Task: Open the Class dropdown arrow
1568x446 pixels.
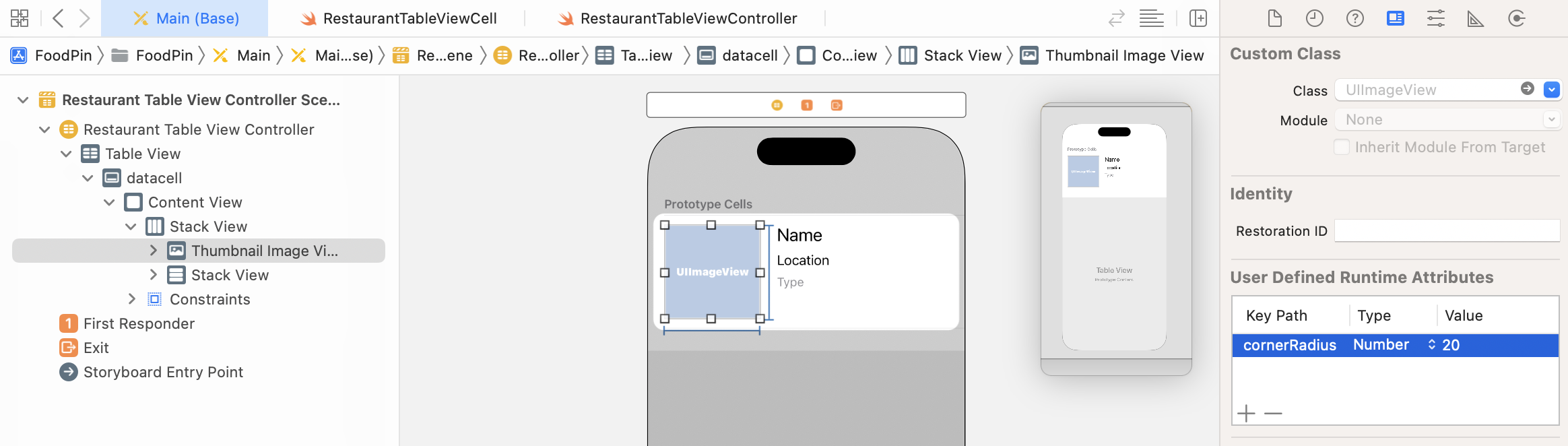Action: coord(1552,90)
